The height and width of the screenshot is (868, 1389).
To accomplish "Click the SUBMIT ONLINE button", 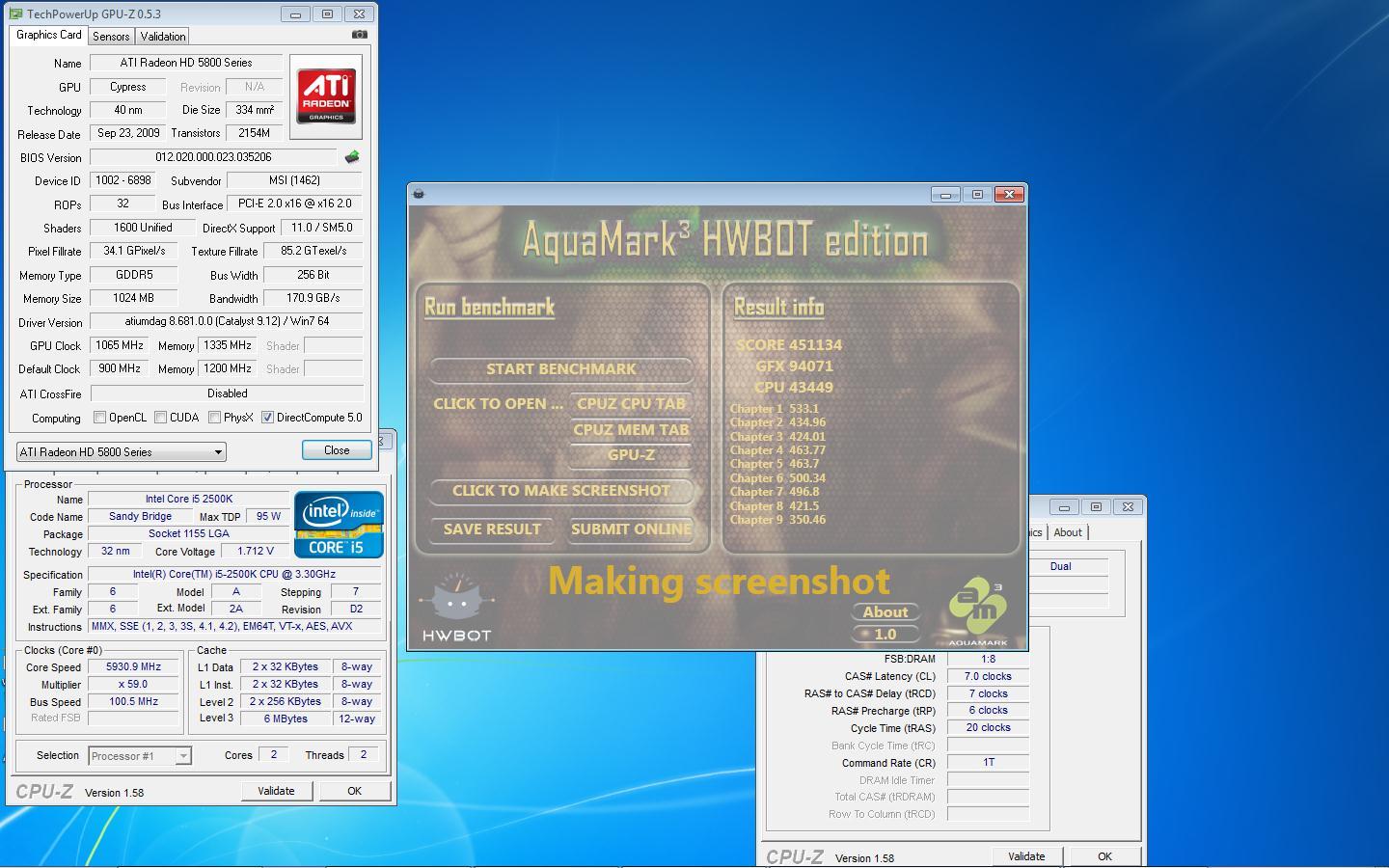I will [631, 529].
